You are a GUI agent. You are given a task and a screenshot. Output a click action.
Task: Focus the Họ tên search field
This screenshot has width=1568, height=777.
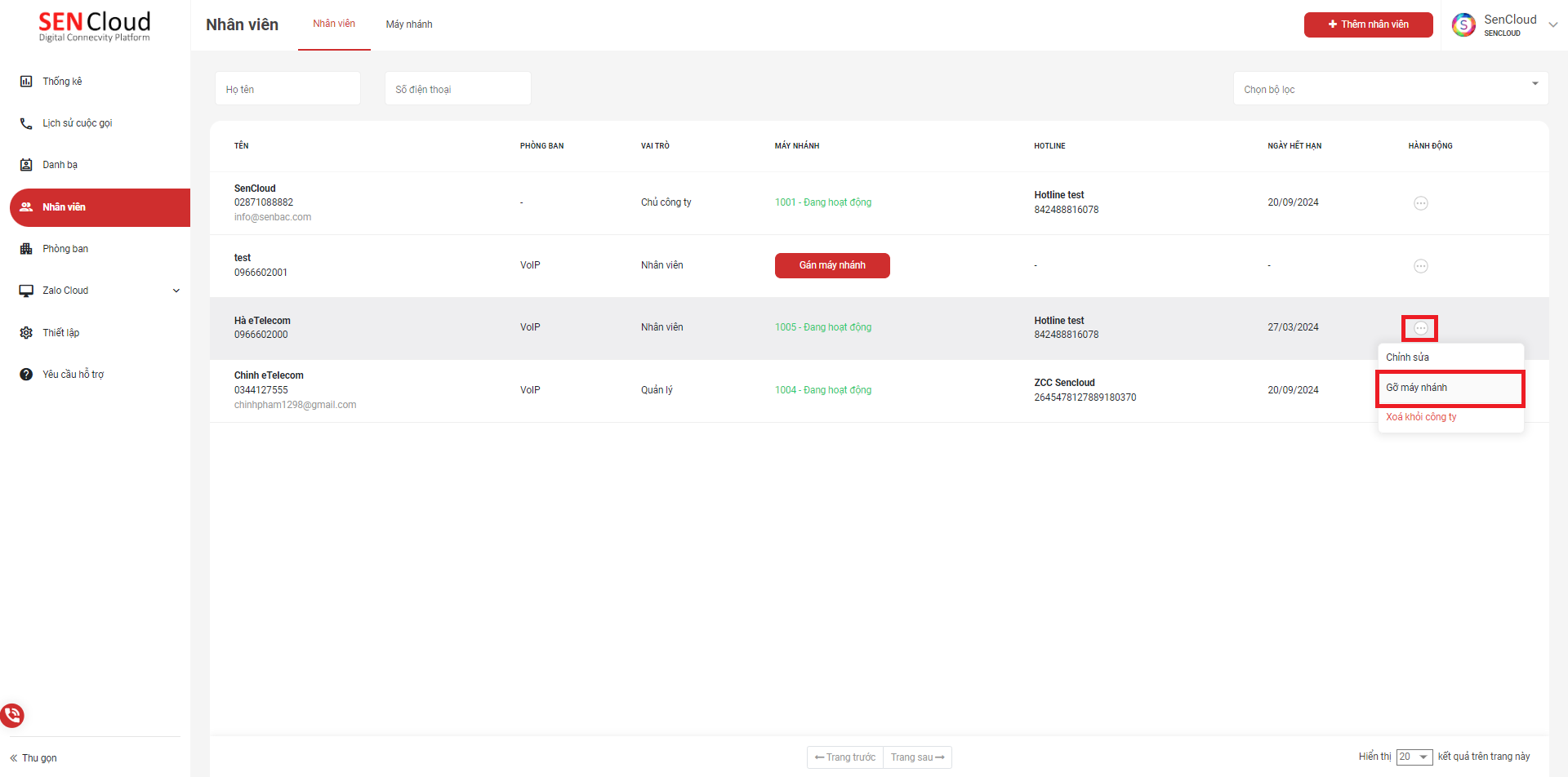pyautogui.click(x=287, y=89)
